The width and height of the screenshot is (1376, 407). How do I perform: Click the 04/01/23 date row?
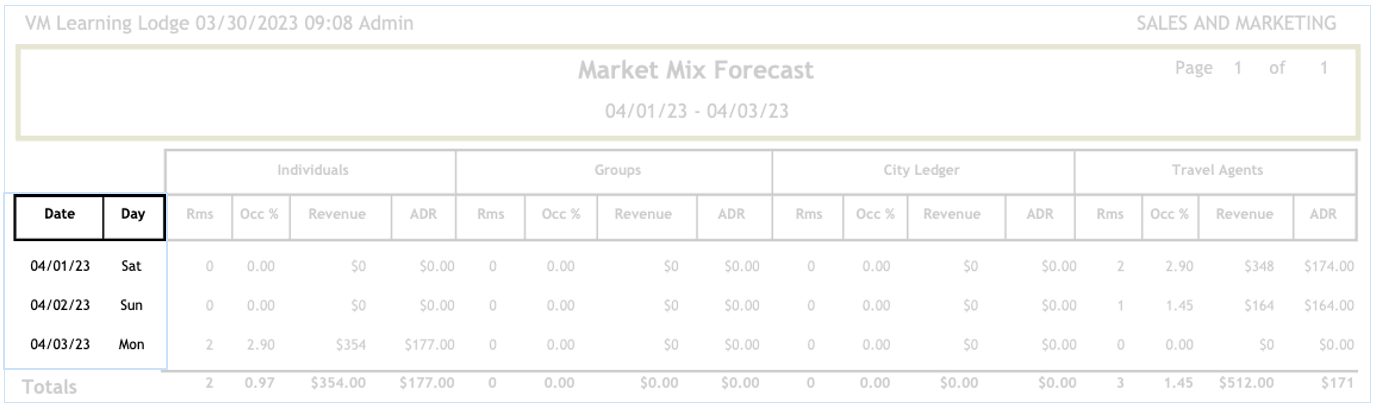click(60, 267)
